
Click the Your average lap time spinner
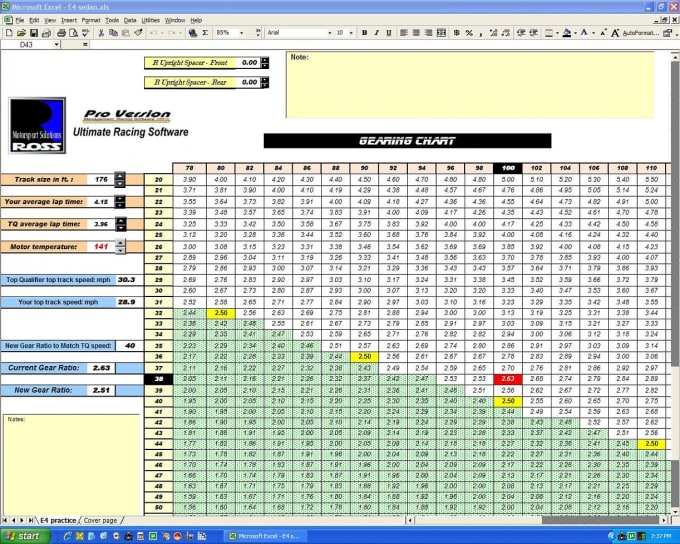tap(120, 202)
